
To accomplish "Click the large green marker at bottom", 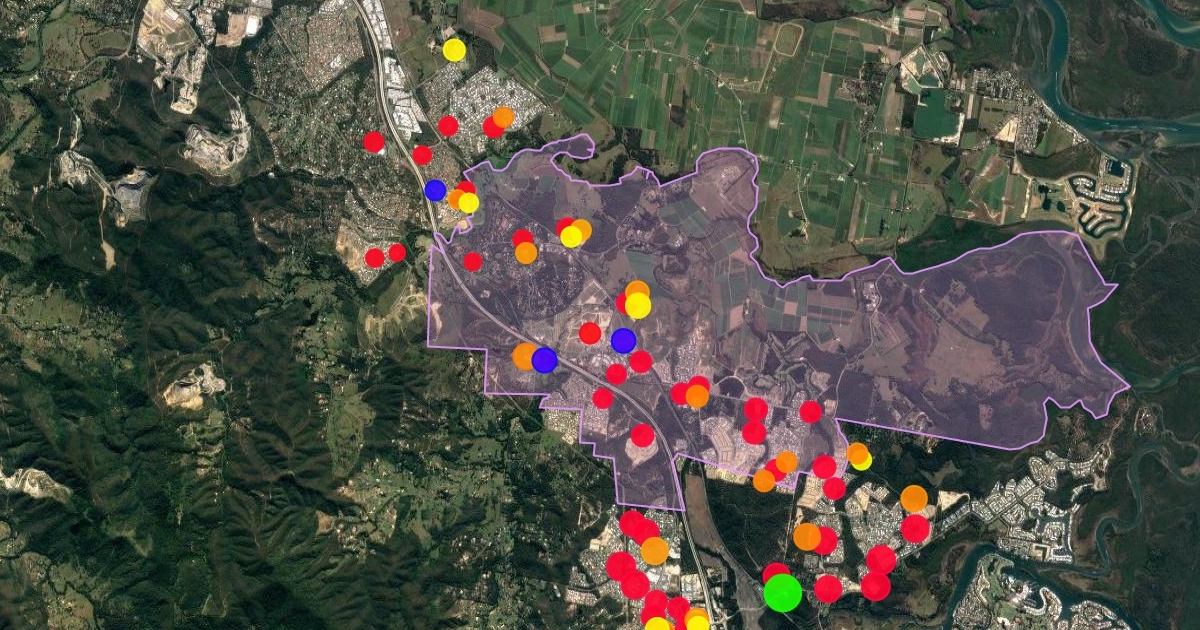I will pyautogui.click(x=782, y=592).
